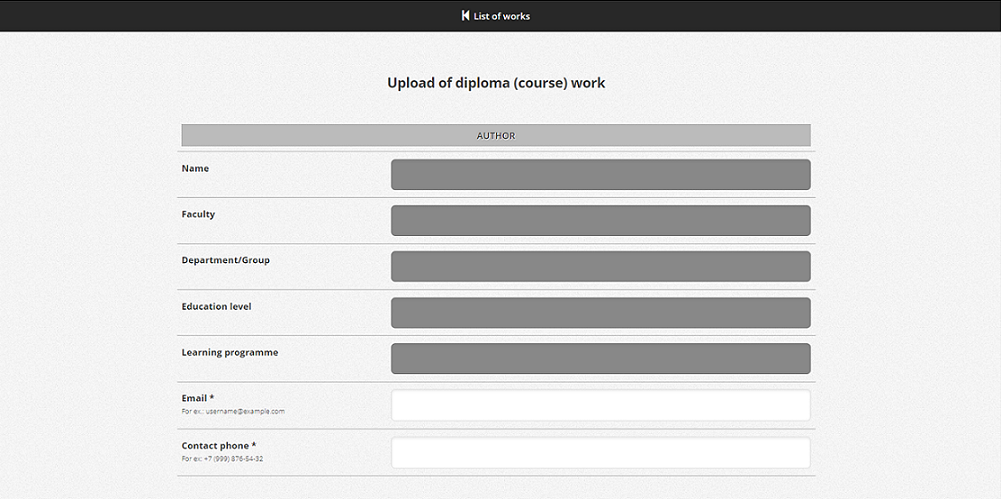This screenshot has height=499, width=1001.
Task: Select the greyed-out Faculty field
Action: [600, 221]
